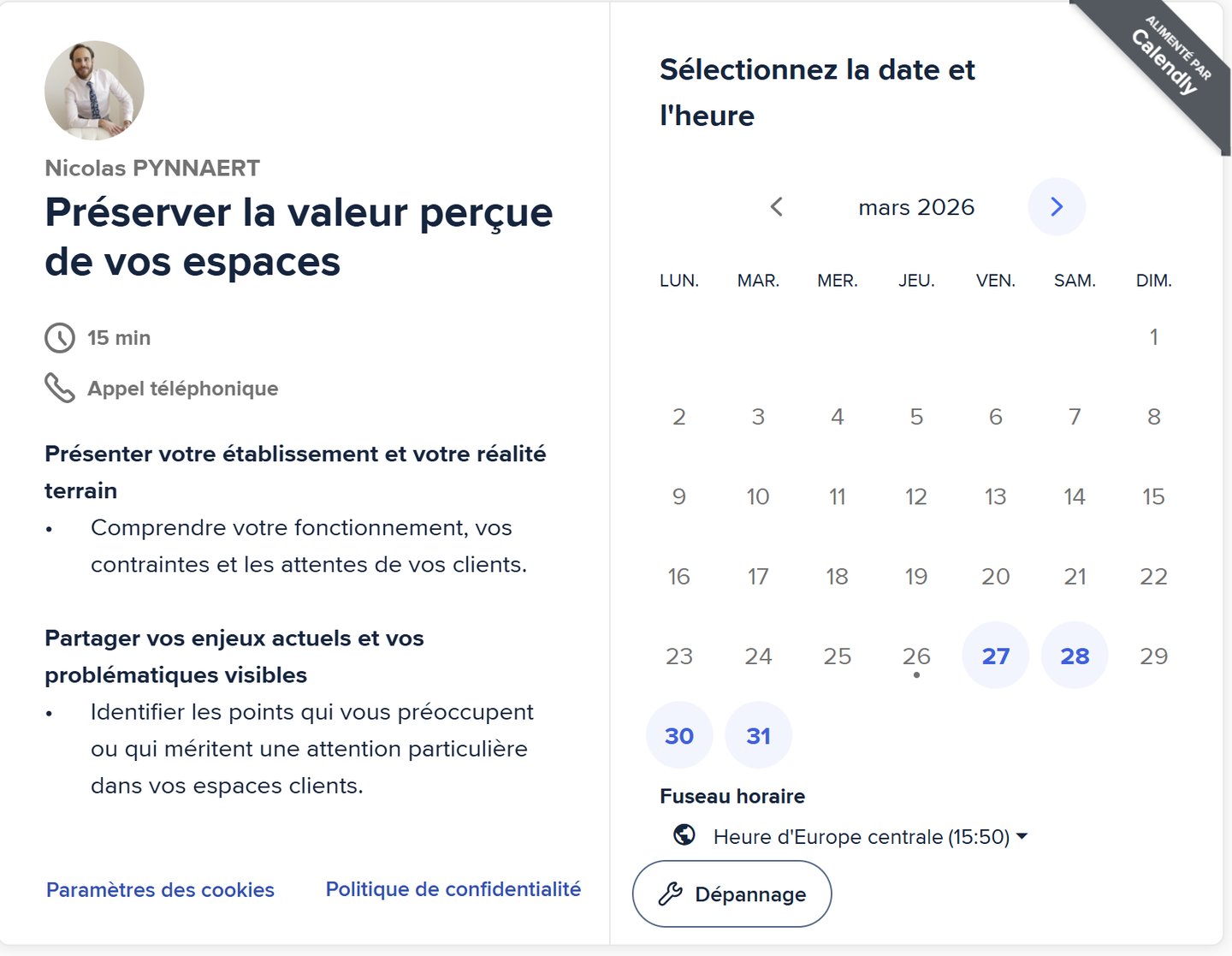Screen dimensions: 1232x956
Task: Click the Dépannage button
Action: click(731, 894)
